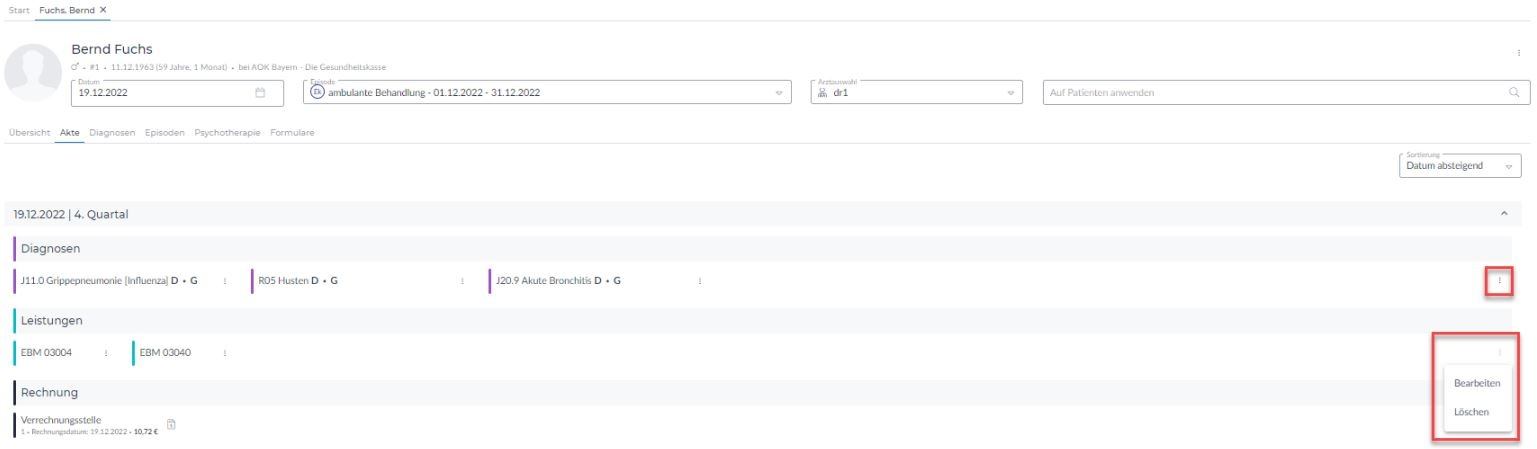Close the Fuchs, Bernd tab

click(x=103, y=9)
